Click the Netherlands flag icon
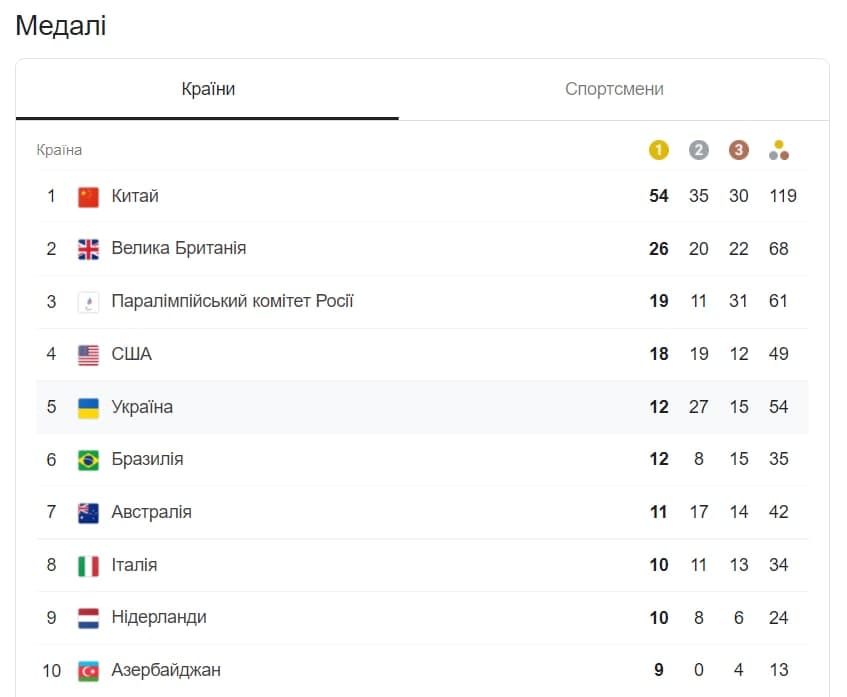 tap(89, 618)
